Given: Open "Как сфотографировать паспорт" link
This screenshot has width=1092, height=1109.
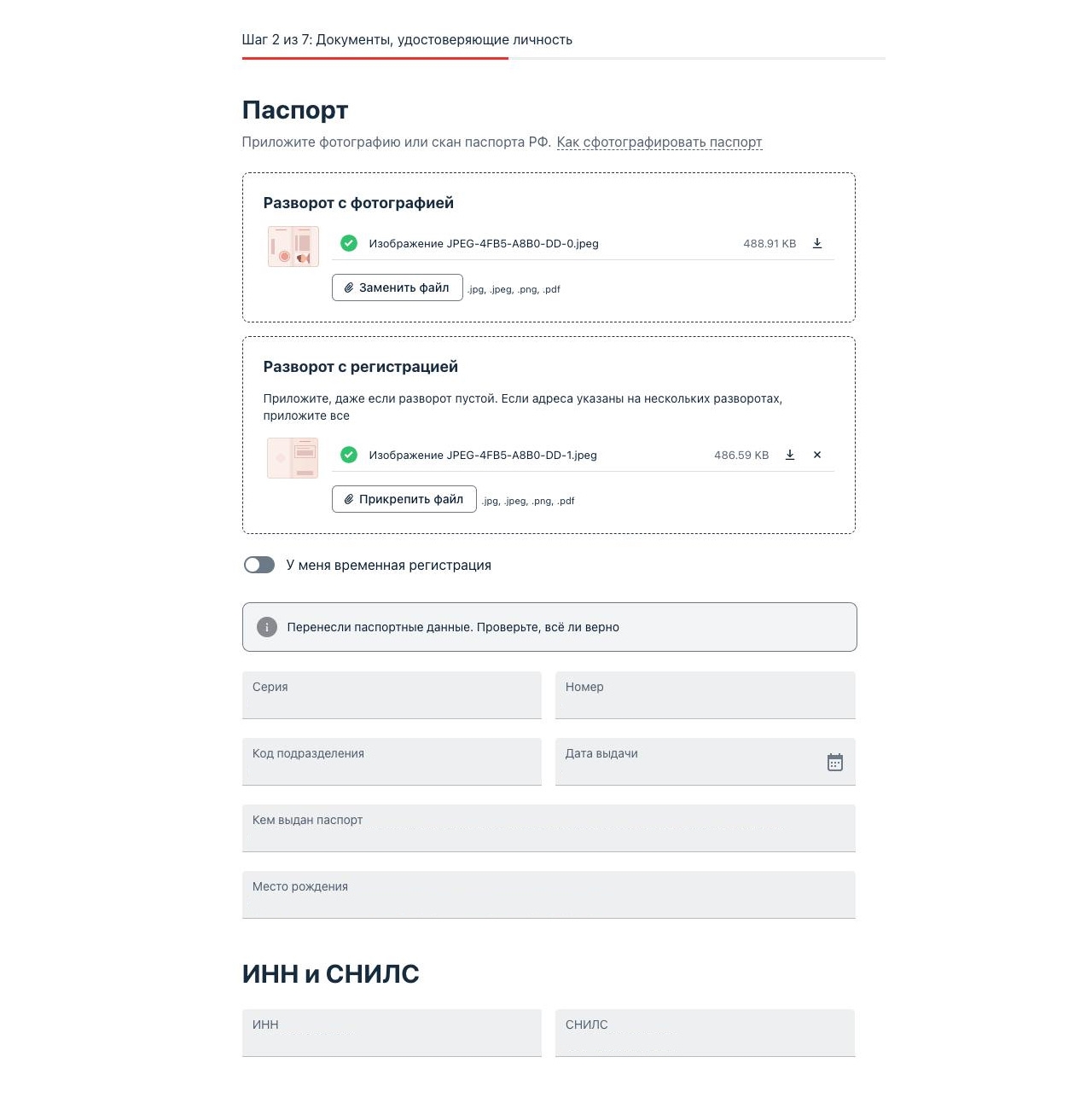Looking at the screenshot, I should coord(659,142).
